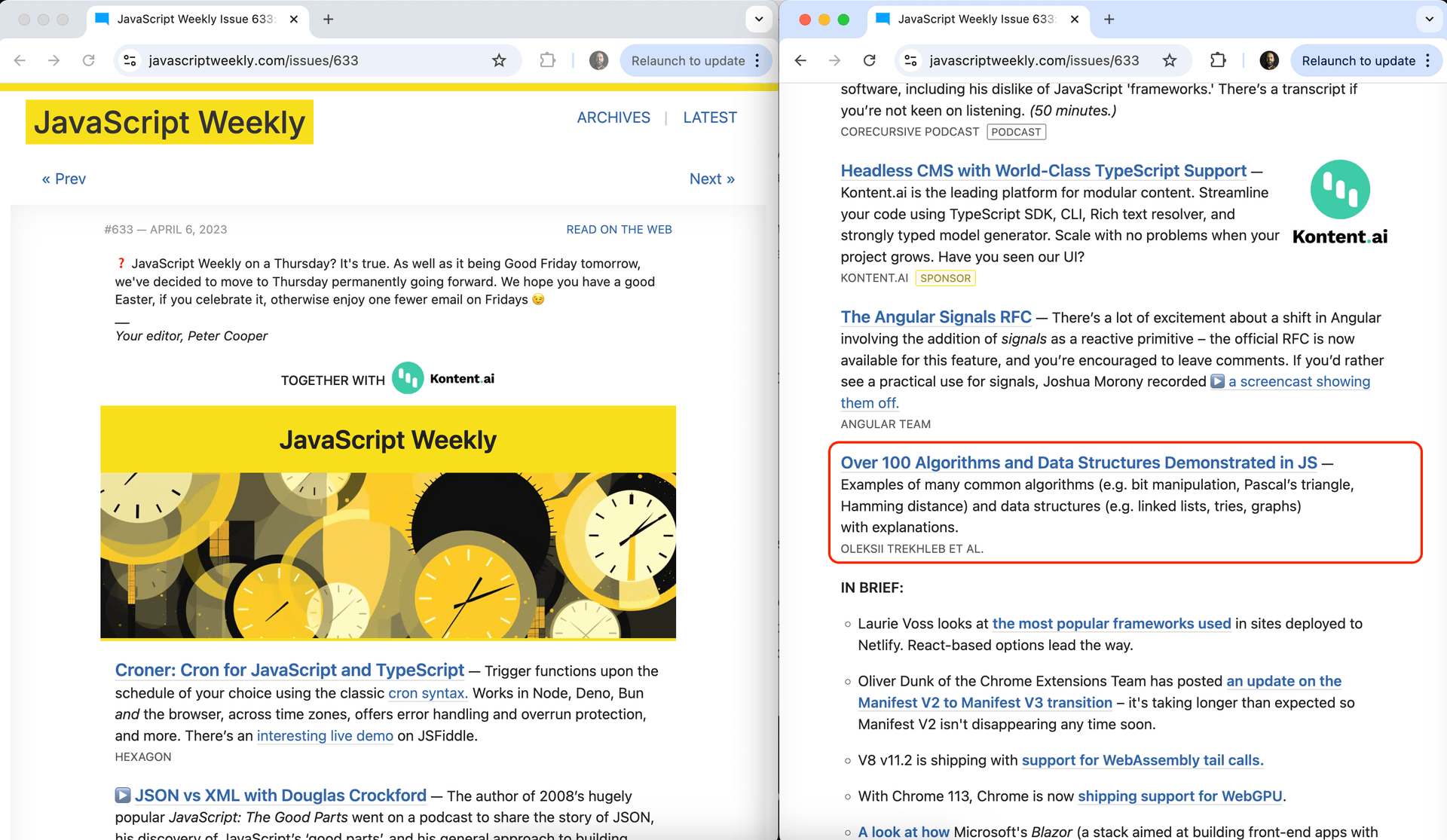Open Manifest V2 to Manifest V3 transition link
Image resolution: width=1447 pixels, height=840 pixels.
point(985,703)
